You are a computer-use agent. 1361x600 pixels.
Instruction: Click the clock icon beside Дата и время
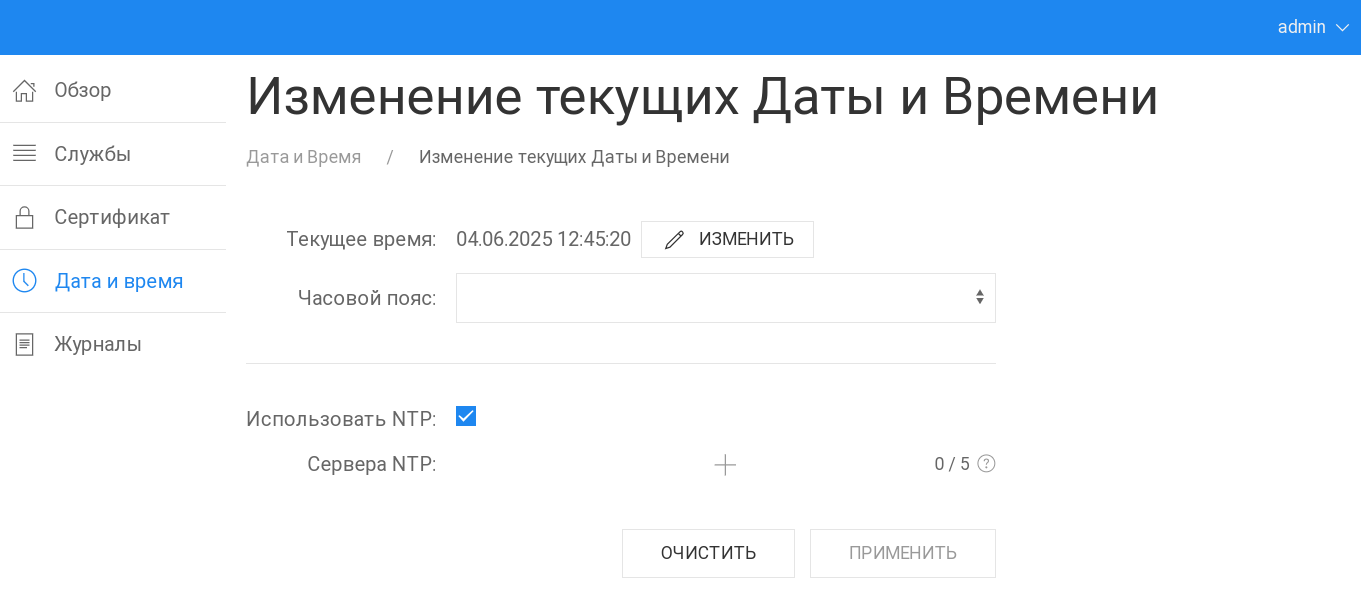point(24,281)
